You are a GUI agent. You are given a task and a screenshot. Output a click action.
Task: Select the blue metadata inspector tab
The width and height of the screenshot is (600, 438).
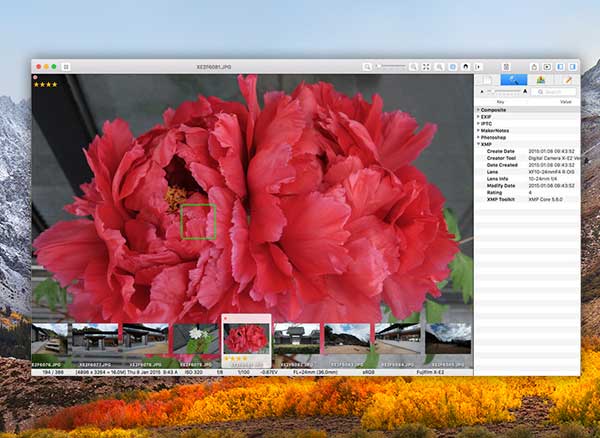[x=514, y=80]
